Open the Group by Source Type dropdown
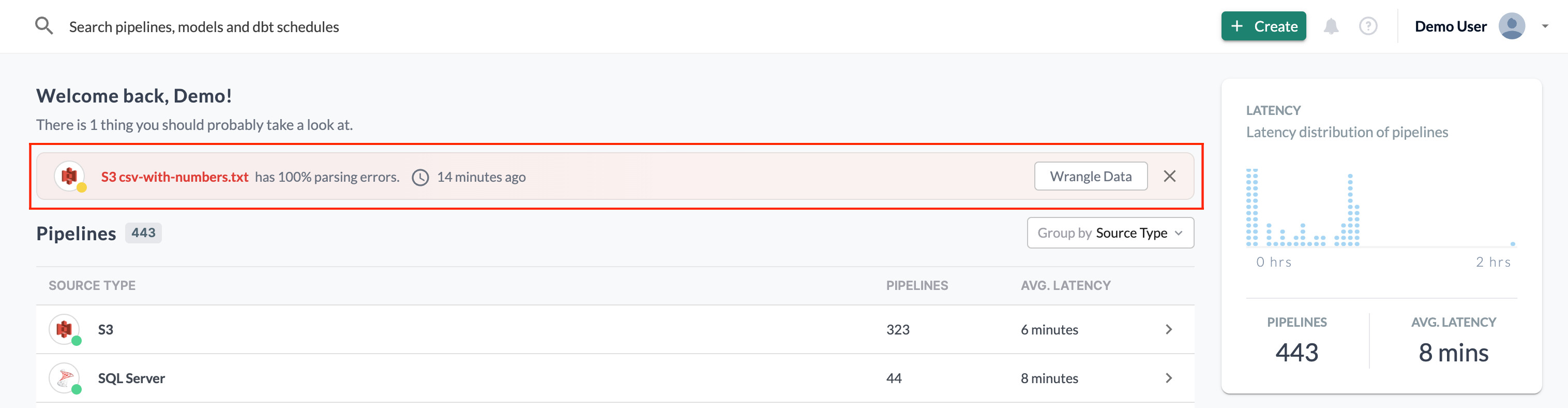The image size is (1568, 408). pyautogui.click(x=1110, y=233)
